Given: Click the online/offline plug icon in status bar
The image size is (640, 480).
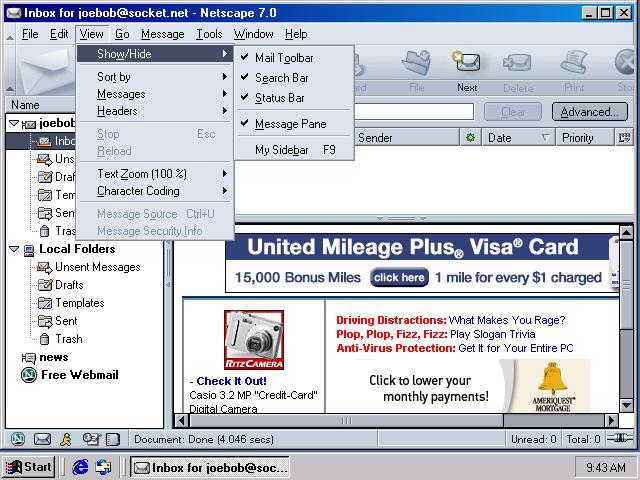Looking at the screenshot, I should coord(620,438).
